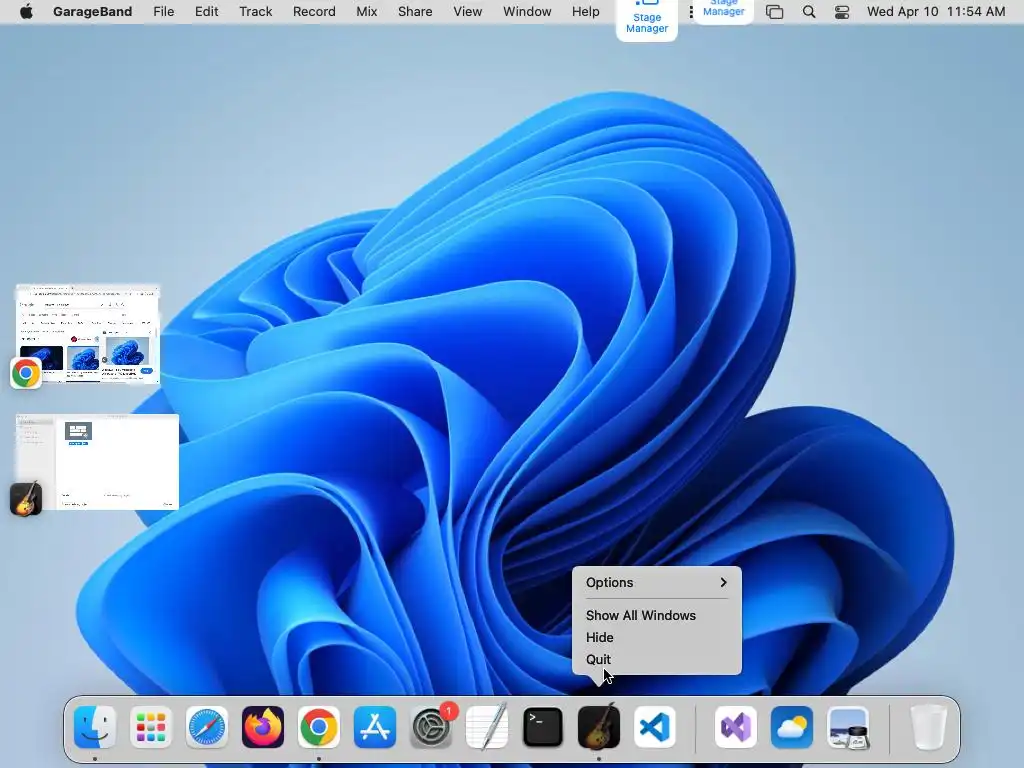This screenshot has height=768, width=1024.
Task: Launch Firefox from the Dock
Action: pos(263,727)
